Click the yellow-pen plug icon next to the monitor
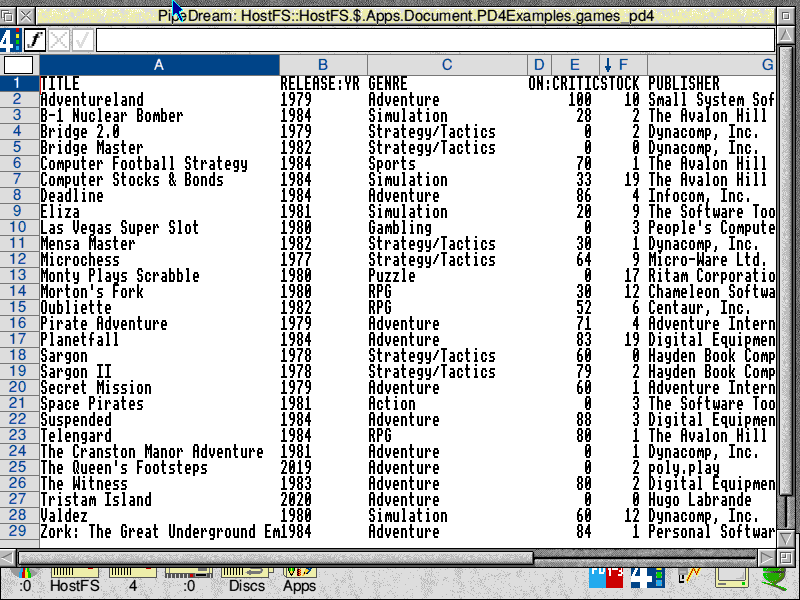The image size is (800, 600). (689, 577)
